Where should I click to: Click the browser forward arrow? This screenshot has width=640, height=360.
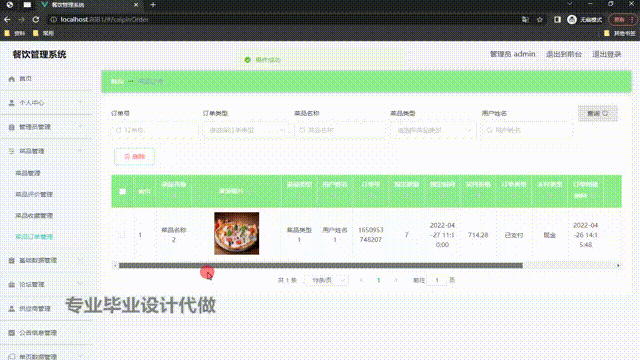tap(21, 19)
